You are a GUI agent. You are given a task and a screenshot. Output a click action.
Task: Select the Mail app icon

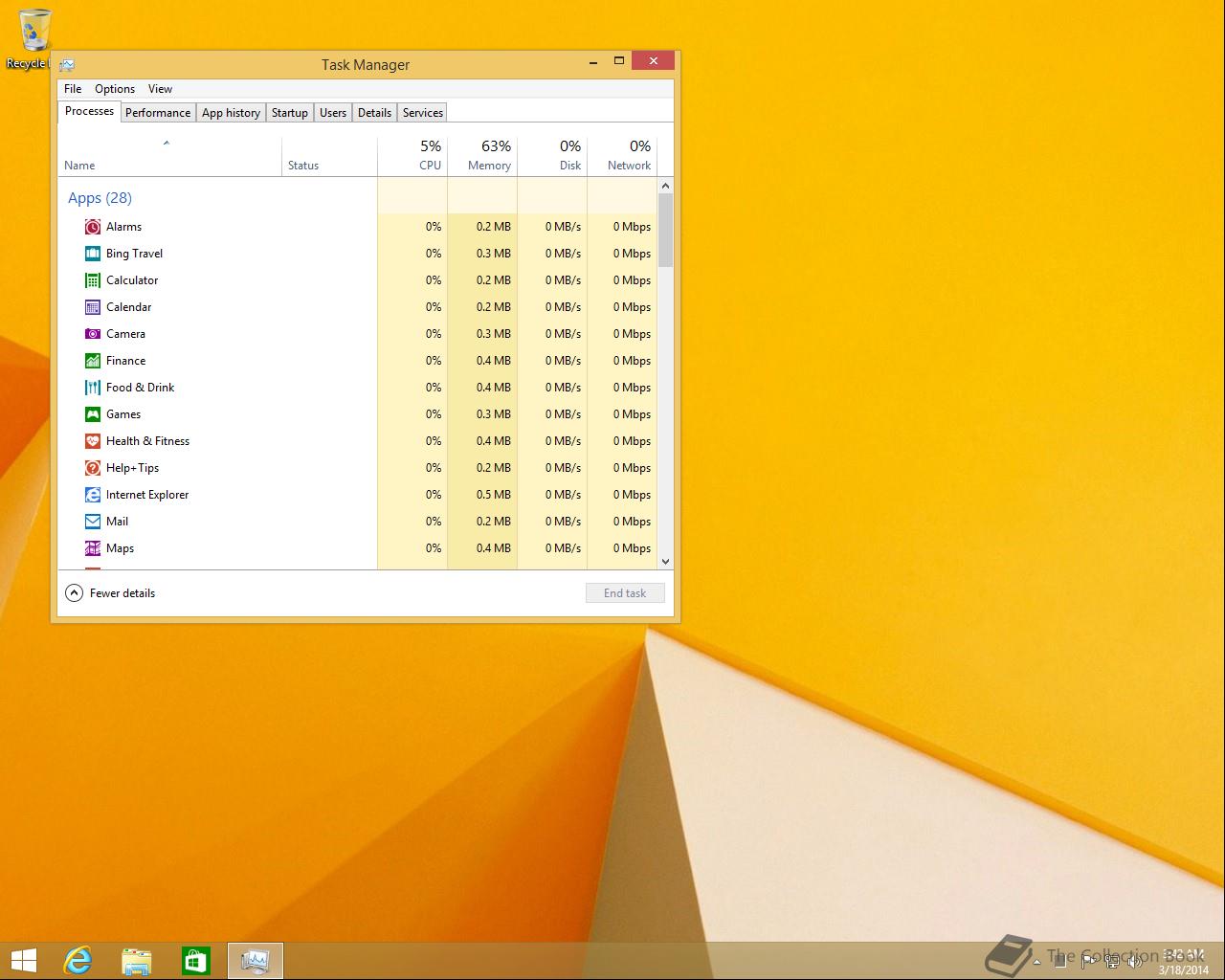[x=93, y=522]
